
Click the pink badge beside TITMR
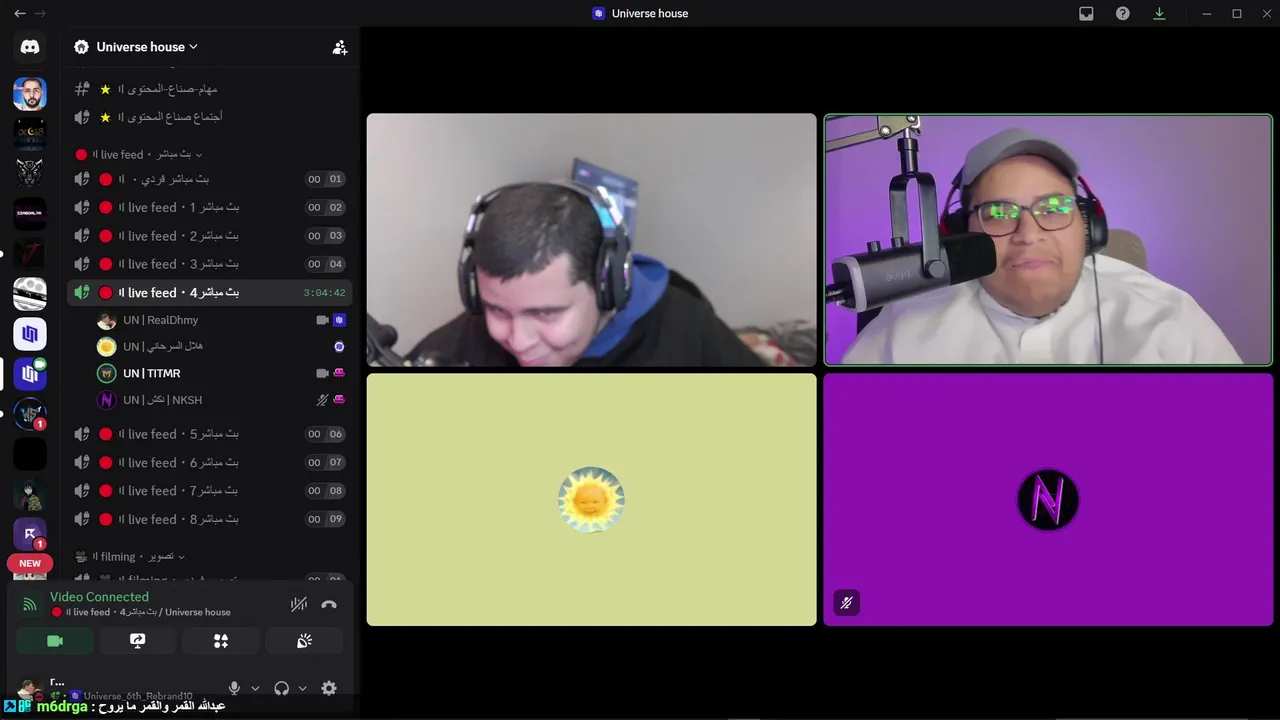coord(339,373)
